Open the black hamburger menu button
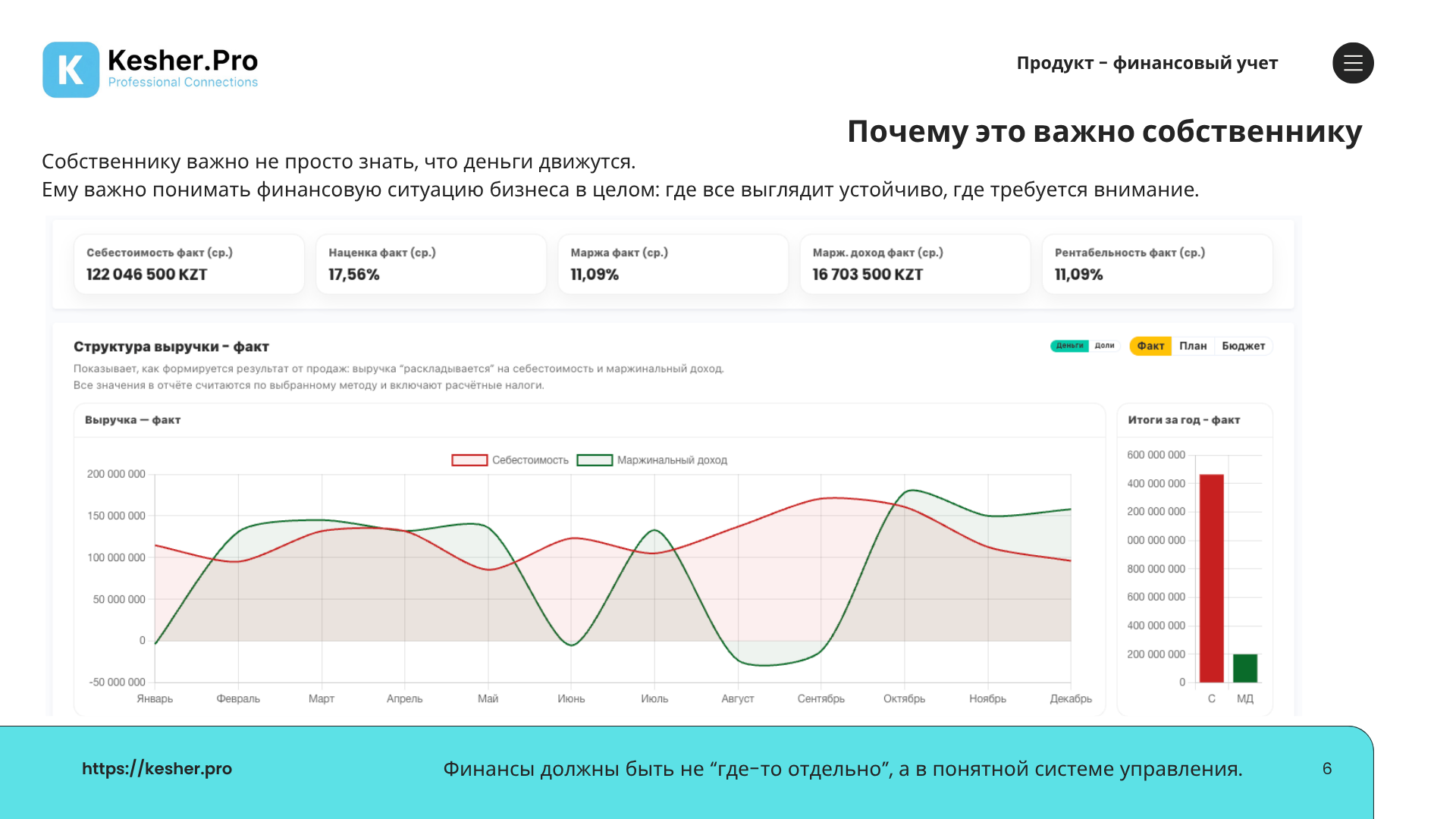Image resolution: width=1456 pixels, height=819 pixels. coord(1353,63)
